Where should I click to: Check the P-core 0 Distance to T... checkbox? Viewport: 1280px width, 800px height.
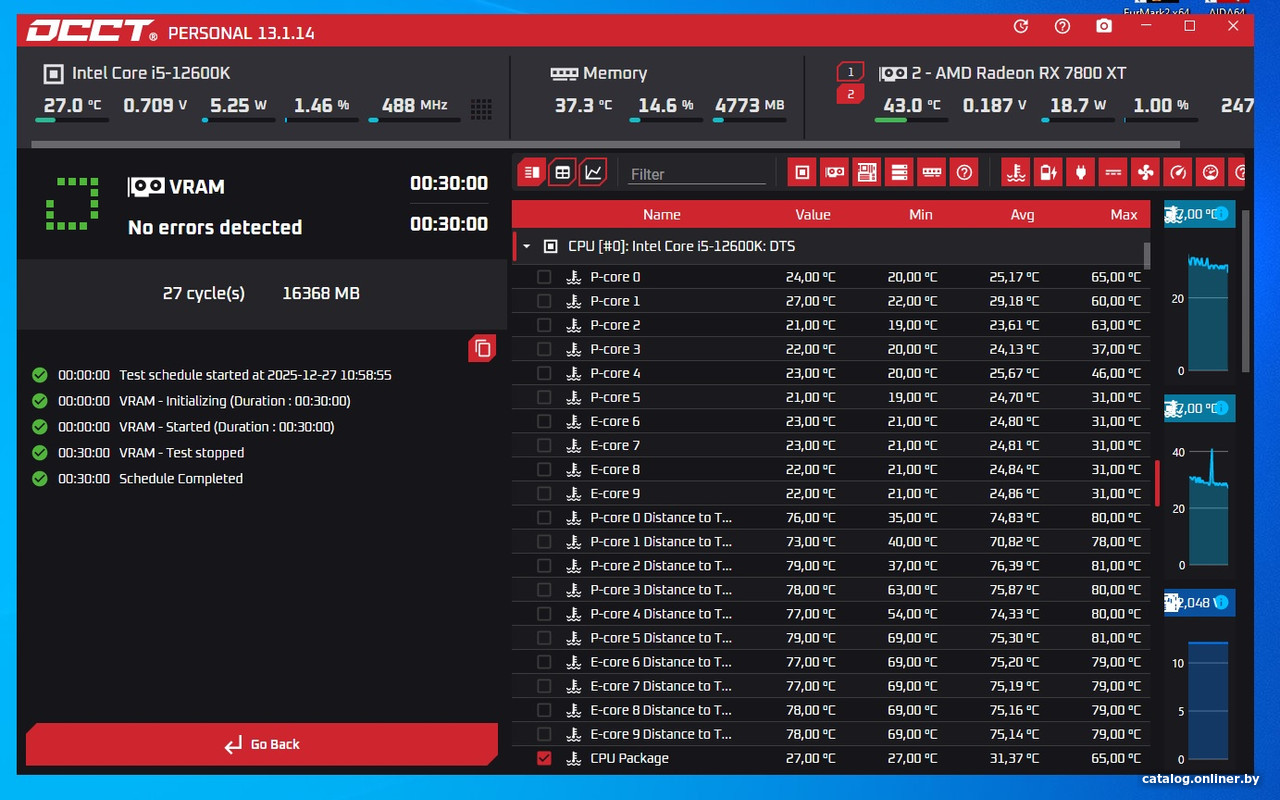click(x=544, y=517)
